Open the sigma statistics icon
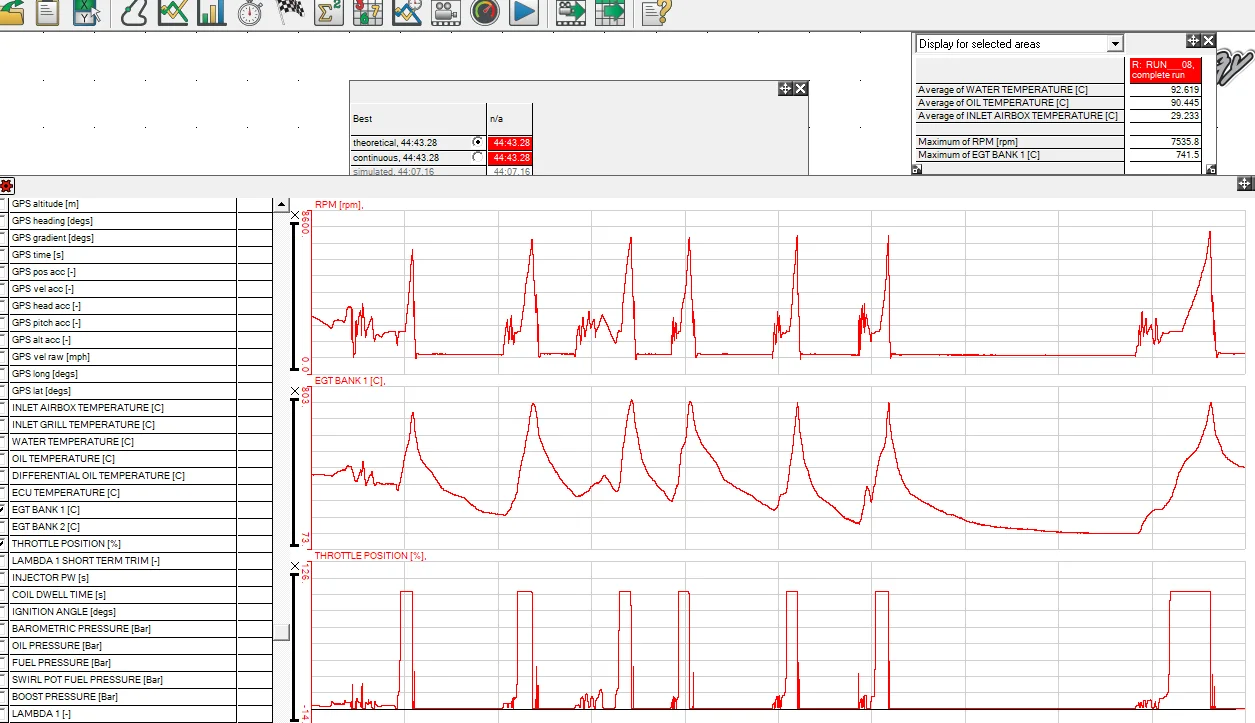Image resolution: width=1255 pixels, height=723 pixels. click(x=329, y=12)
